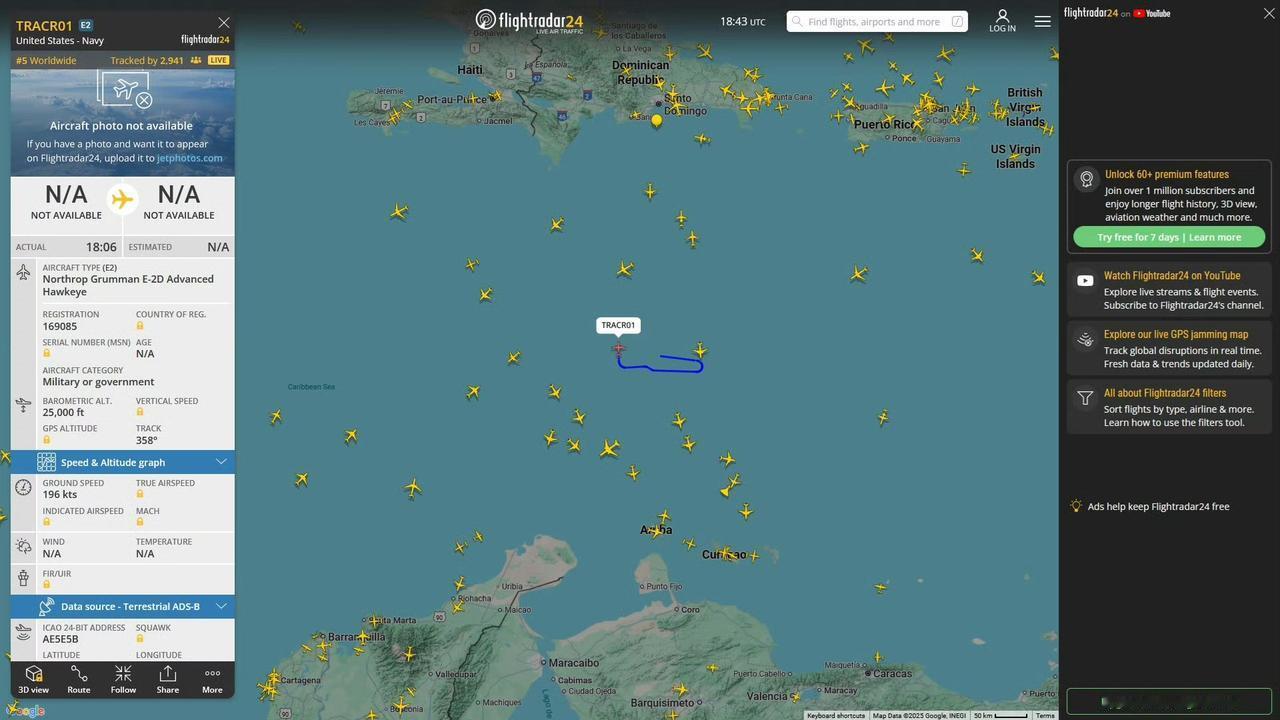Click the Google logo on map
Image resolution: width=1280 pixels, height=720 pixels.
click(24, 711)
